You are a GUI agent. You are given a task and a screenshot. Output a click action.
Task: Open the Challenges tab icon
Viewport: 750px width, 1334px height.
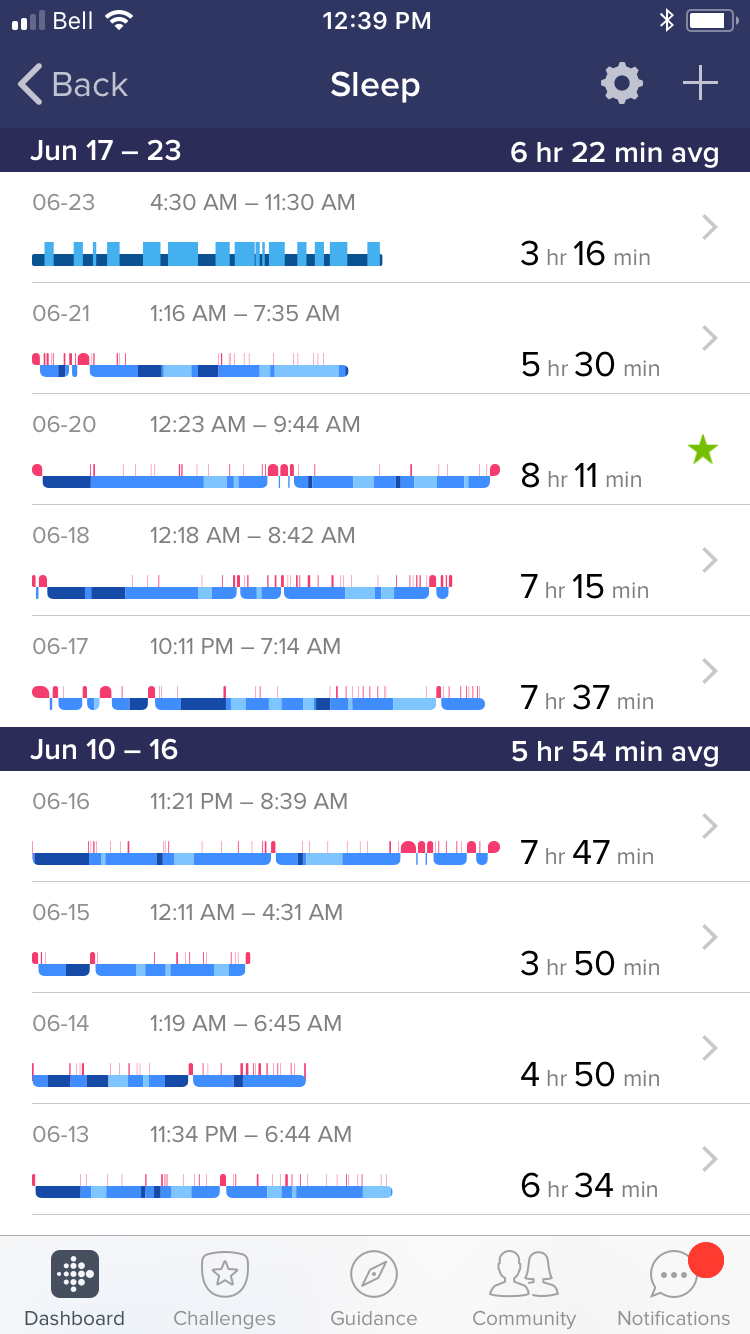click(x=225, y=1274)
